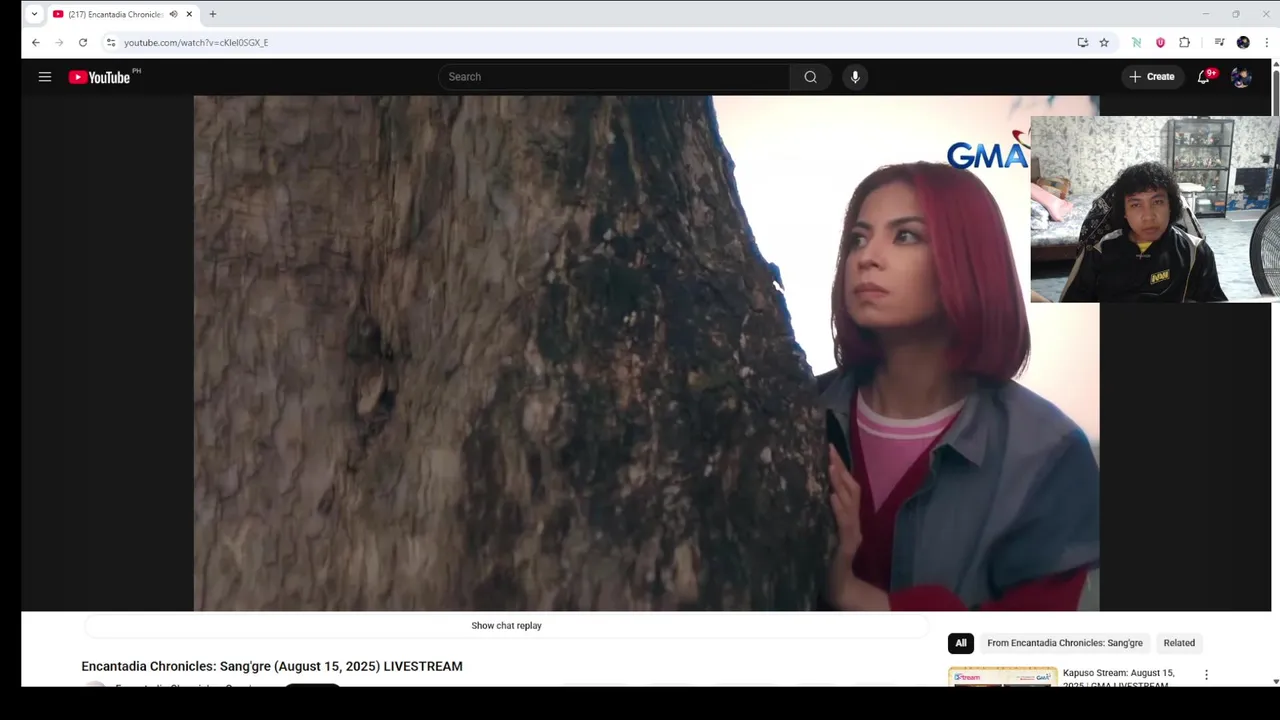
Task: Click the magnifier search button
Action: (810, 77)
